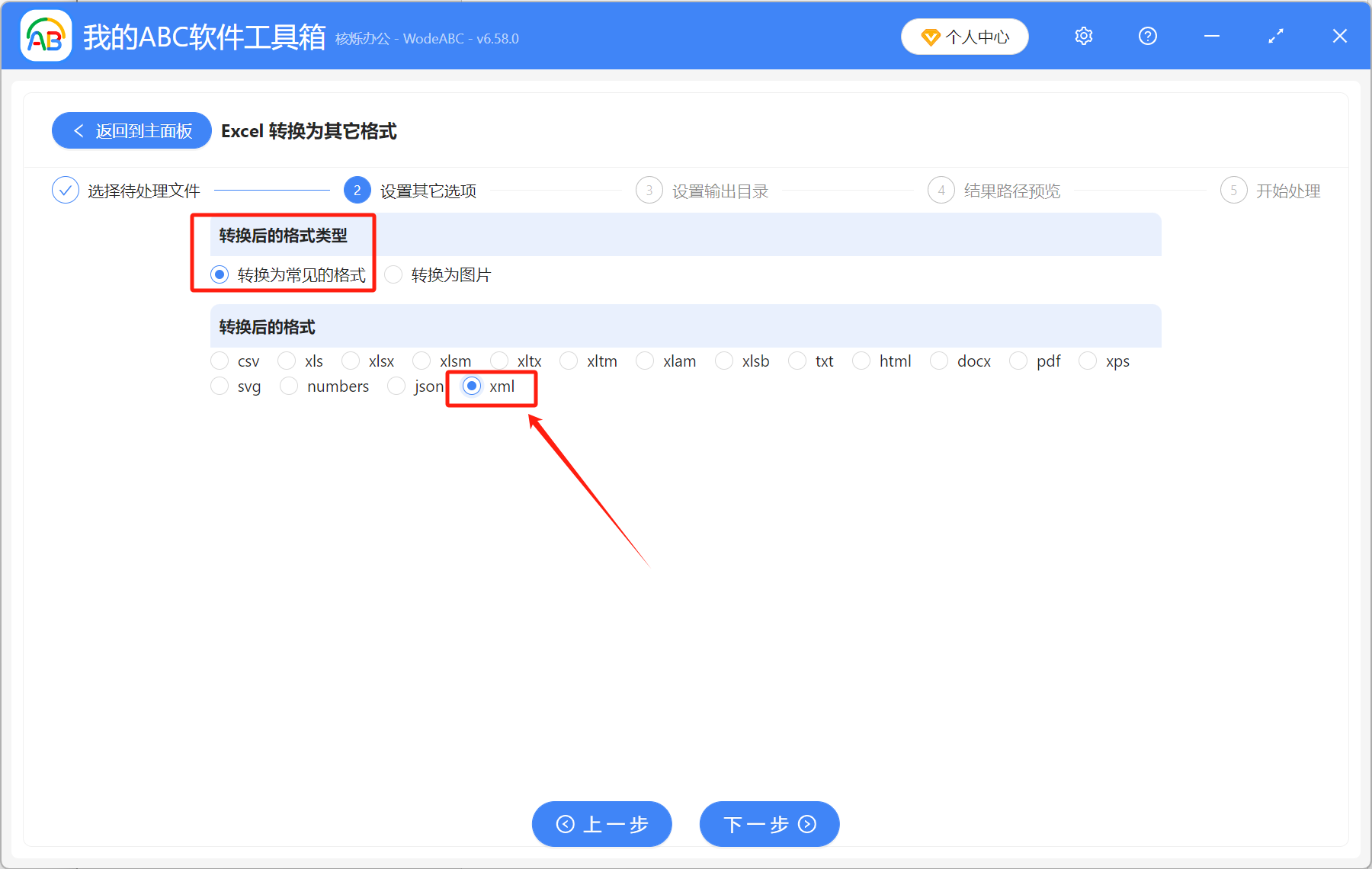Click step 5 开始处理 circle
Screen dimensions: 1372x869
pyautogui.click(x=1234, y=190)
